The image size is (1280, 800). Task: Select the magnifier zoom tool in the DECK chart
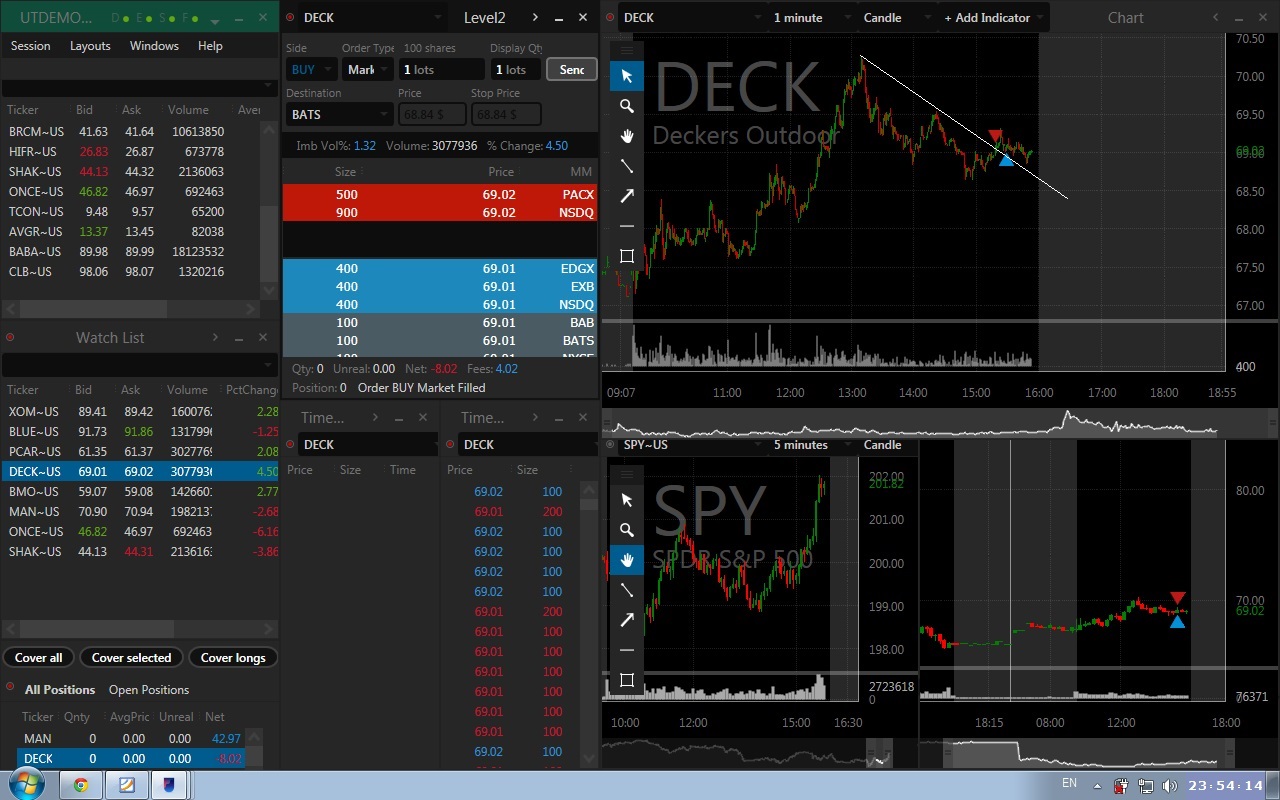point(627,106)
